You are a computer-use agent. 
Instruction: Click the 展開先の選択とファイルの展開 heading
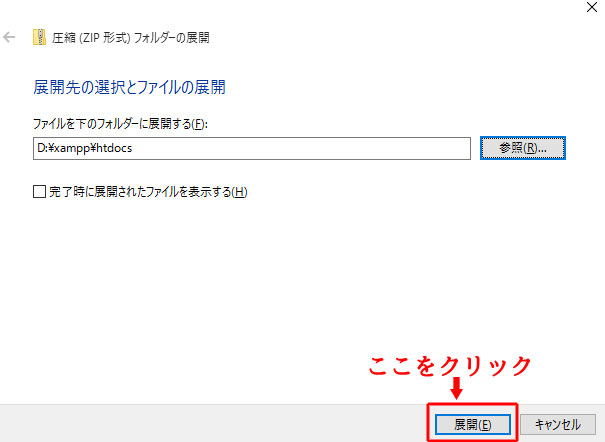pyautogui.click(x=129, y=87)
